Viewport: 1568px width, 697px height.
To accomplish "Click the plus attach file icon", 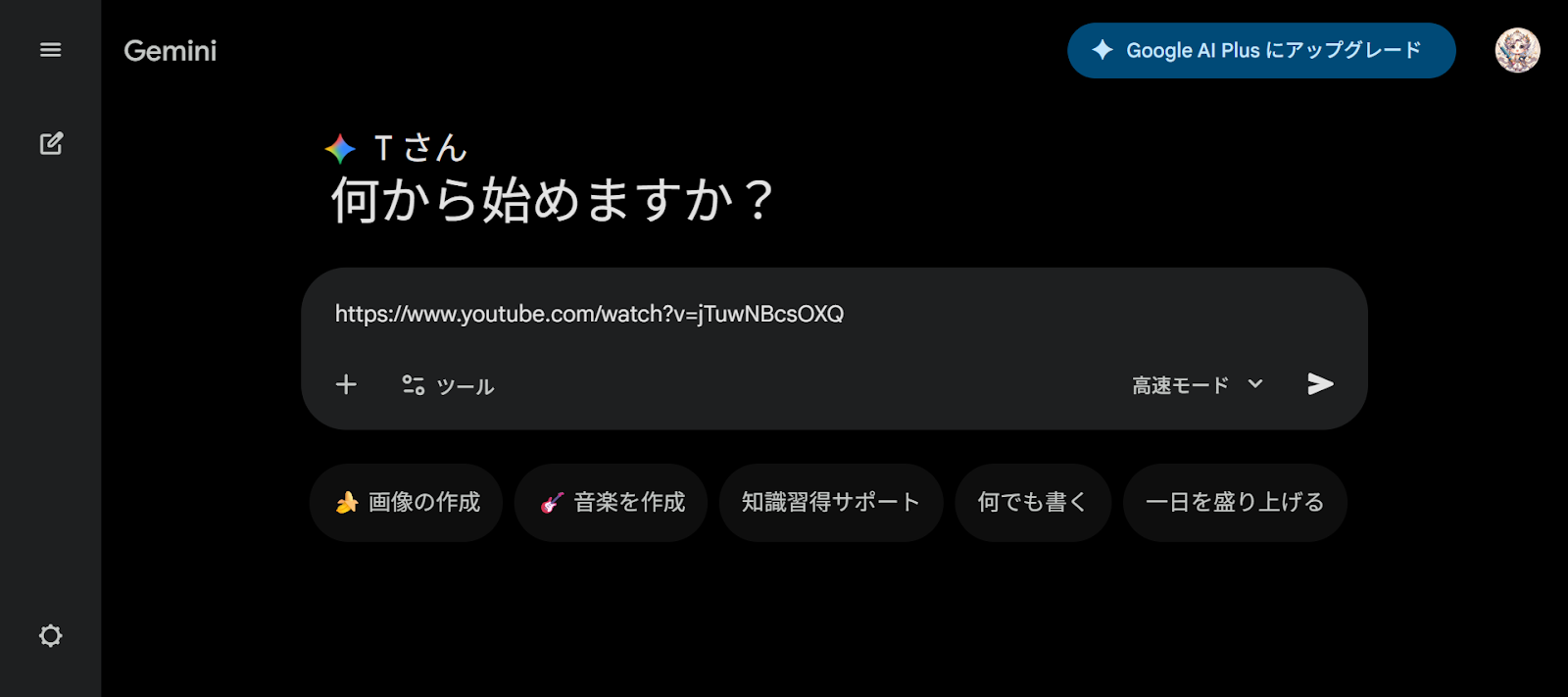I will pyautogui.click(x=346, y=384).
